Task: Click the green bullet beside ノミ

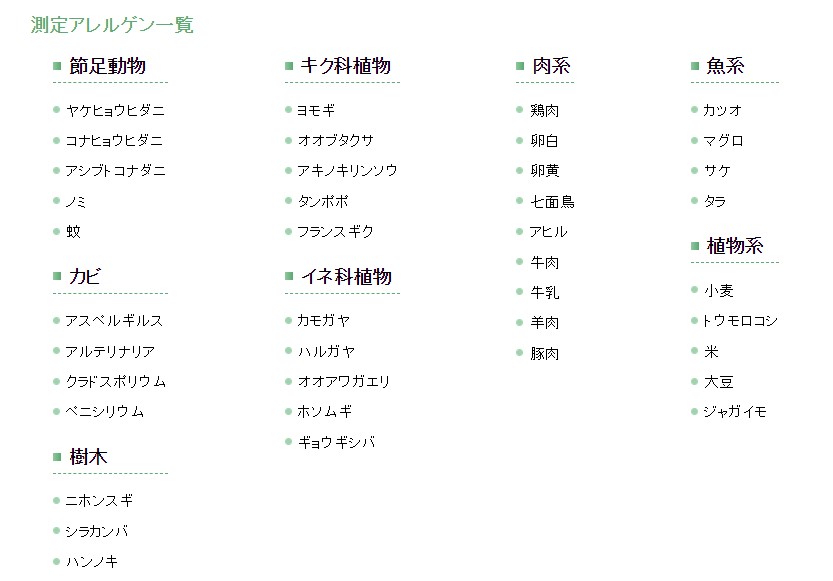Action: pos(56,201)
